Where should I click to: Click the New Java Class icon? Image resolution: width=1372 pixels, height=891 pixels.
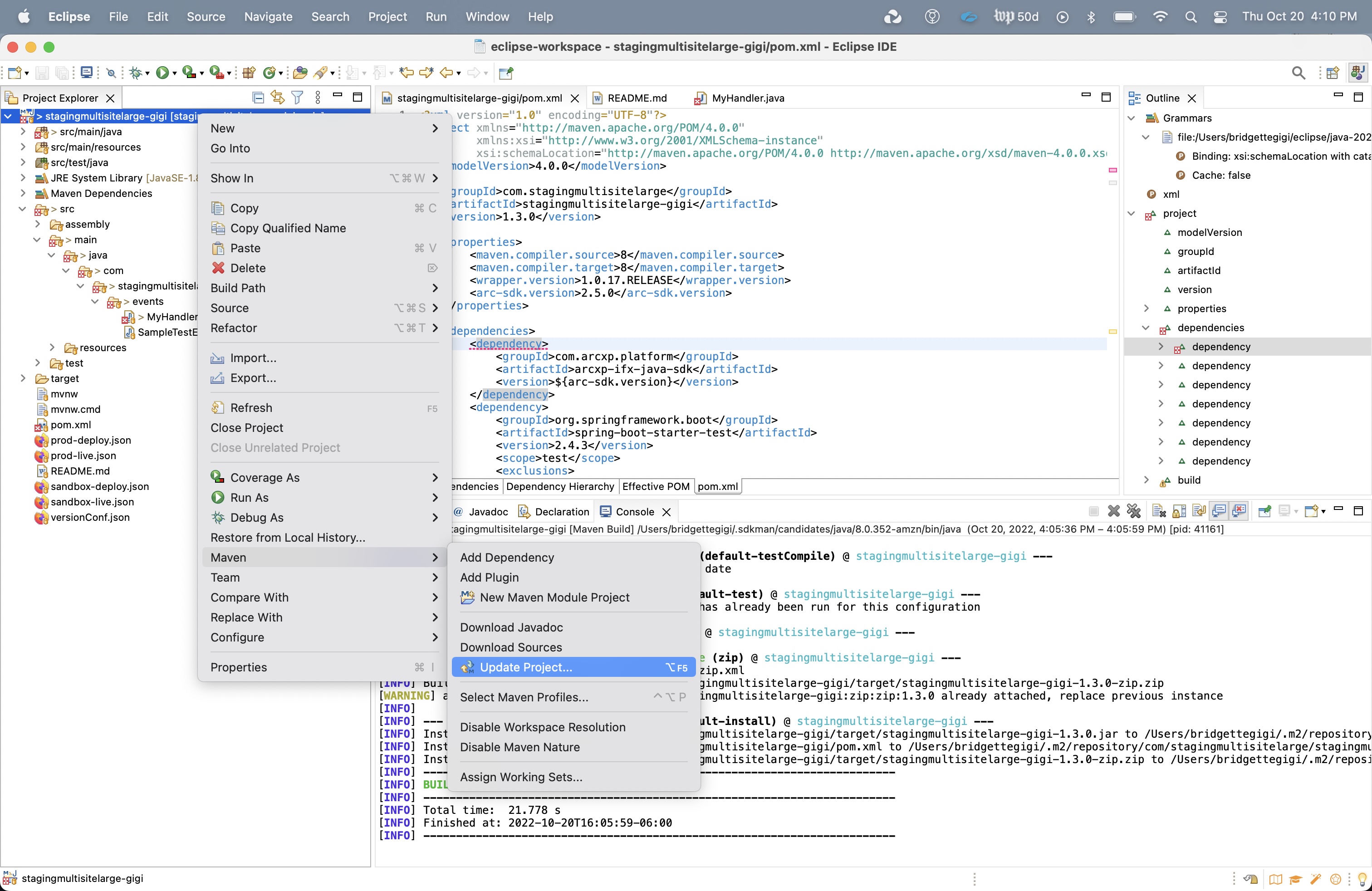[x=269, y=73]
